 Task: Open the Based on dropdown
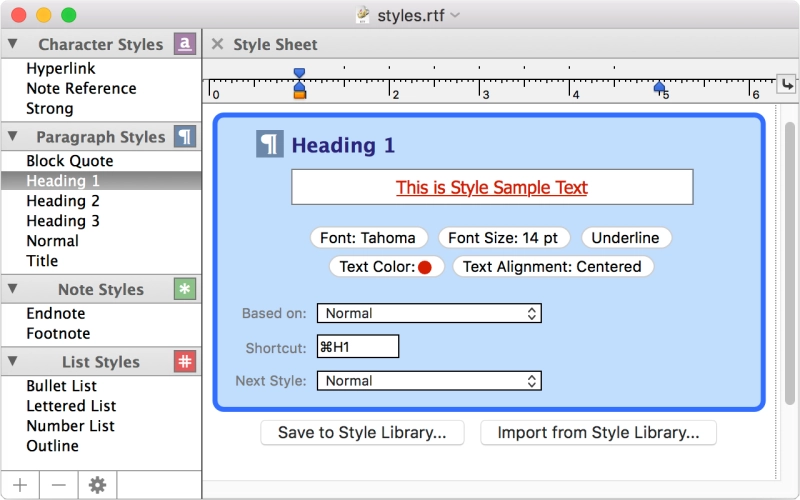pyautogui.click(x=429, y=314)
